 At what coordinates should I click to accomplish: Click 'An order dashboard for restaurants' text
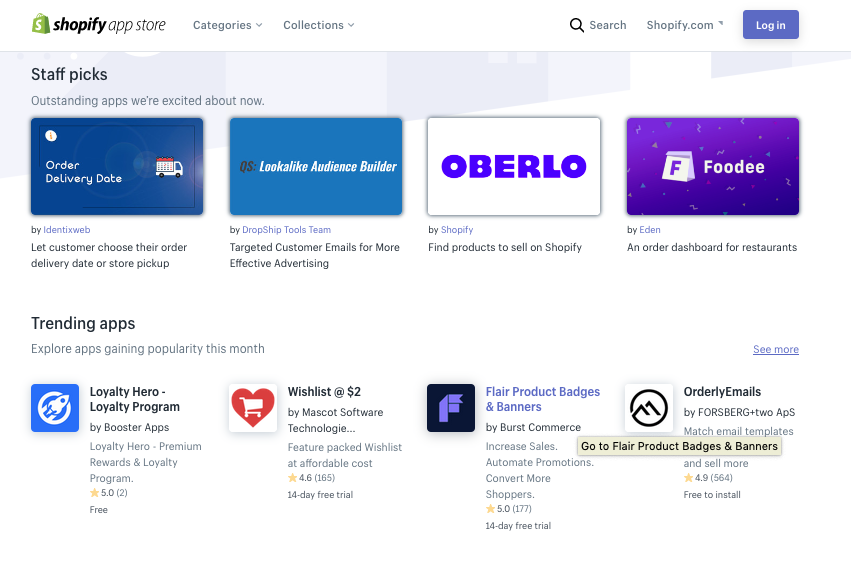(712, 247)
